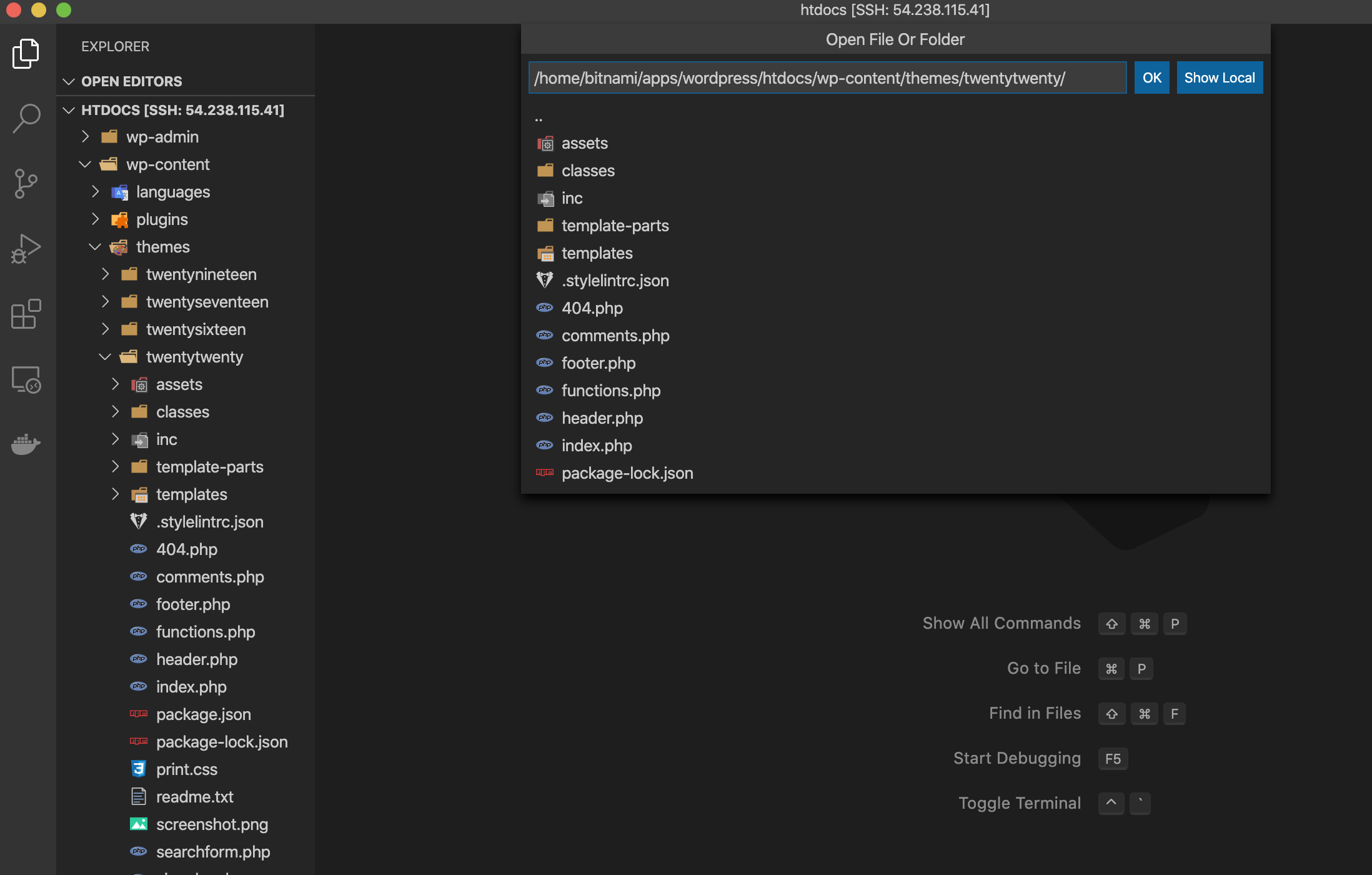Collapse the themes folder
Image resolution: width=1372 pixels, height=875 pixels.
tap(95, 246)
